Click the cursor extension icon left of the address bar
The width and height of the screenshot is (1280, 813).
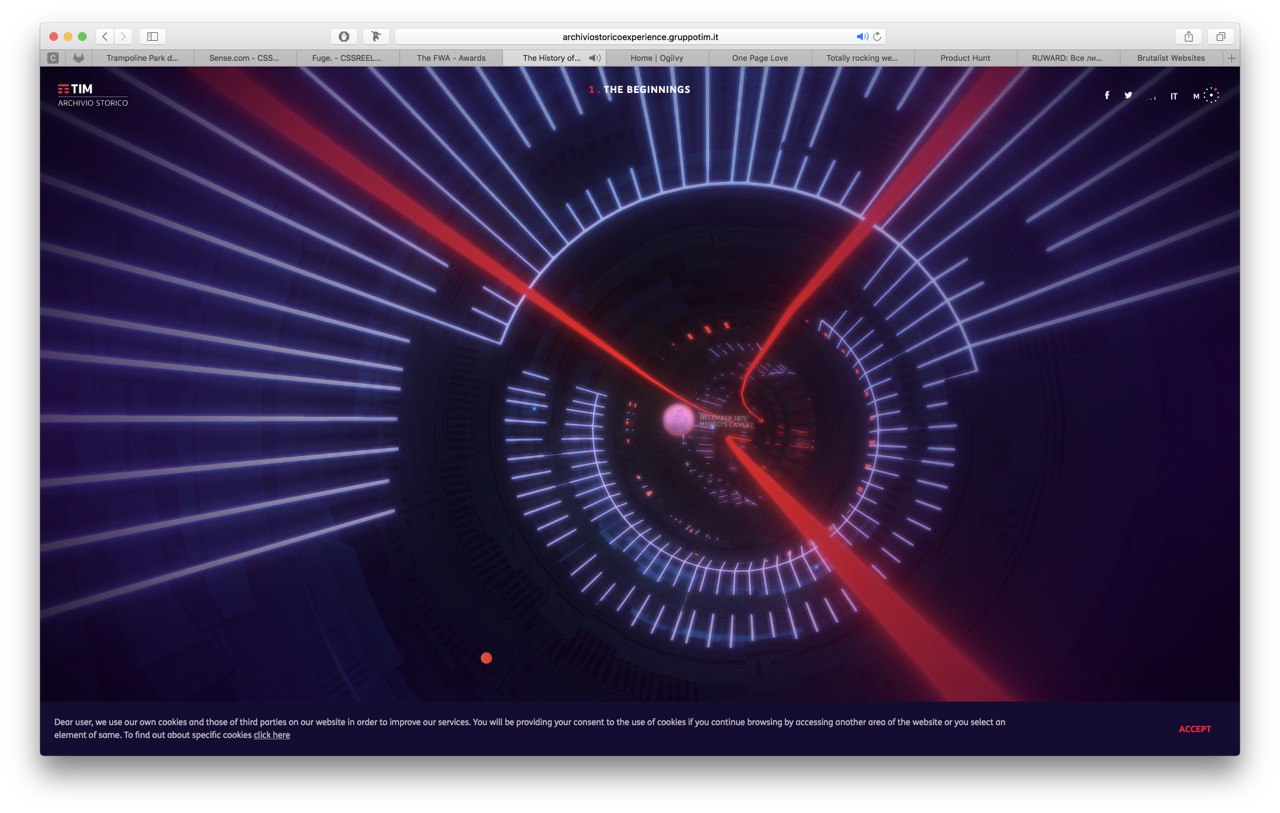click(x=375, y=36)
